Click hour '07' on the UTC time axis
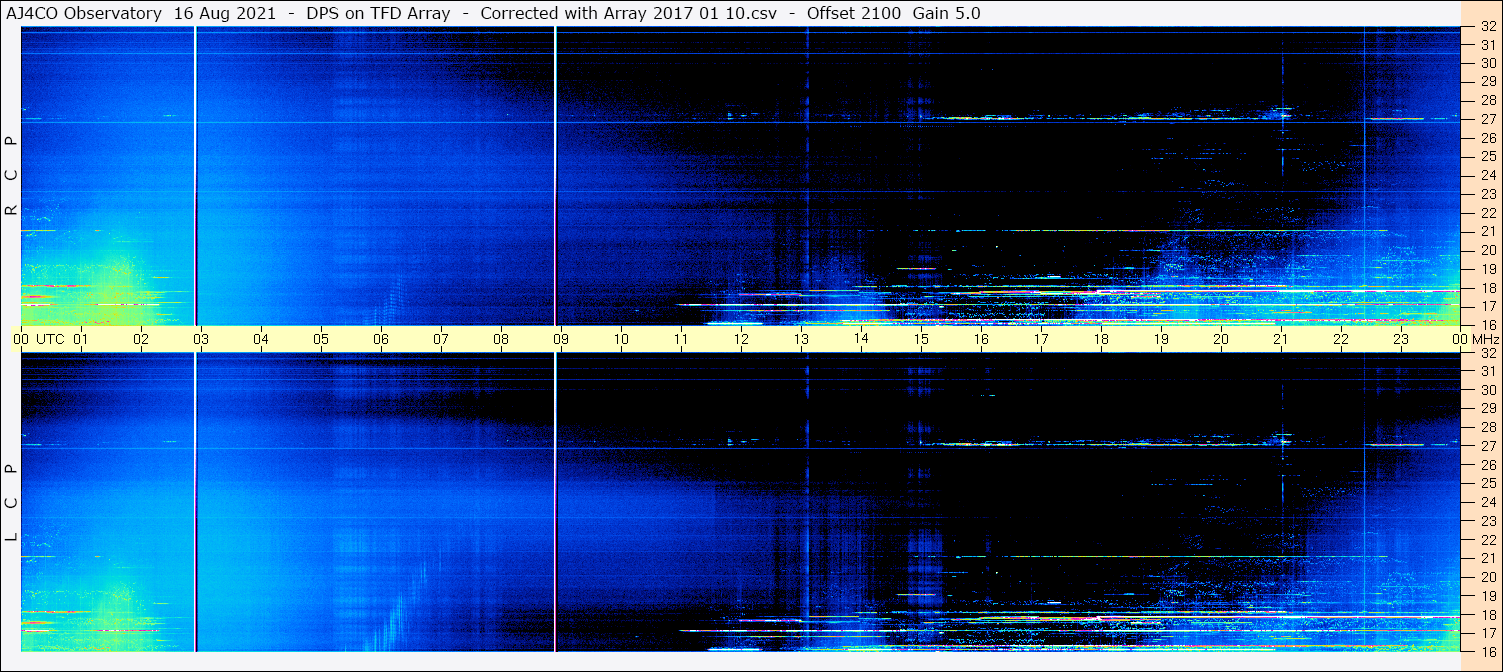 pyautogui.click(x=441, y=339)
